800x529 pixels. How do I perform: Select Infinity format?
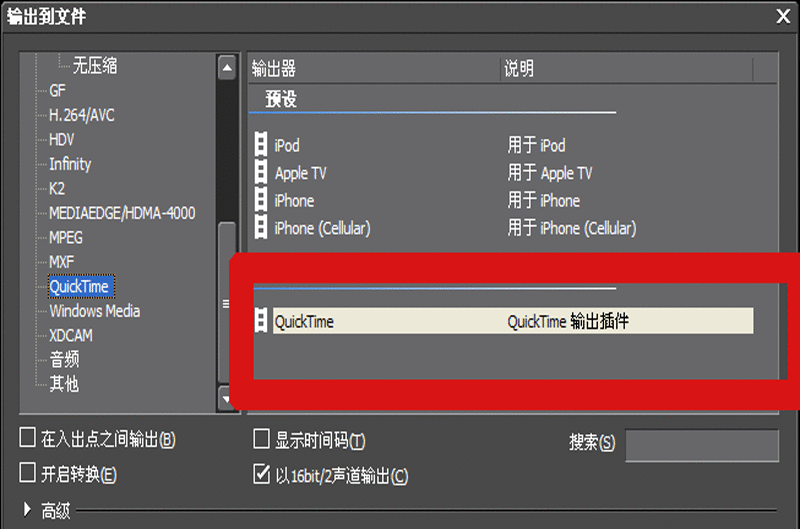[70, 164]
